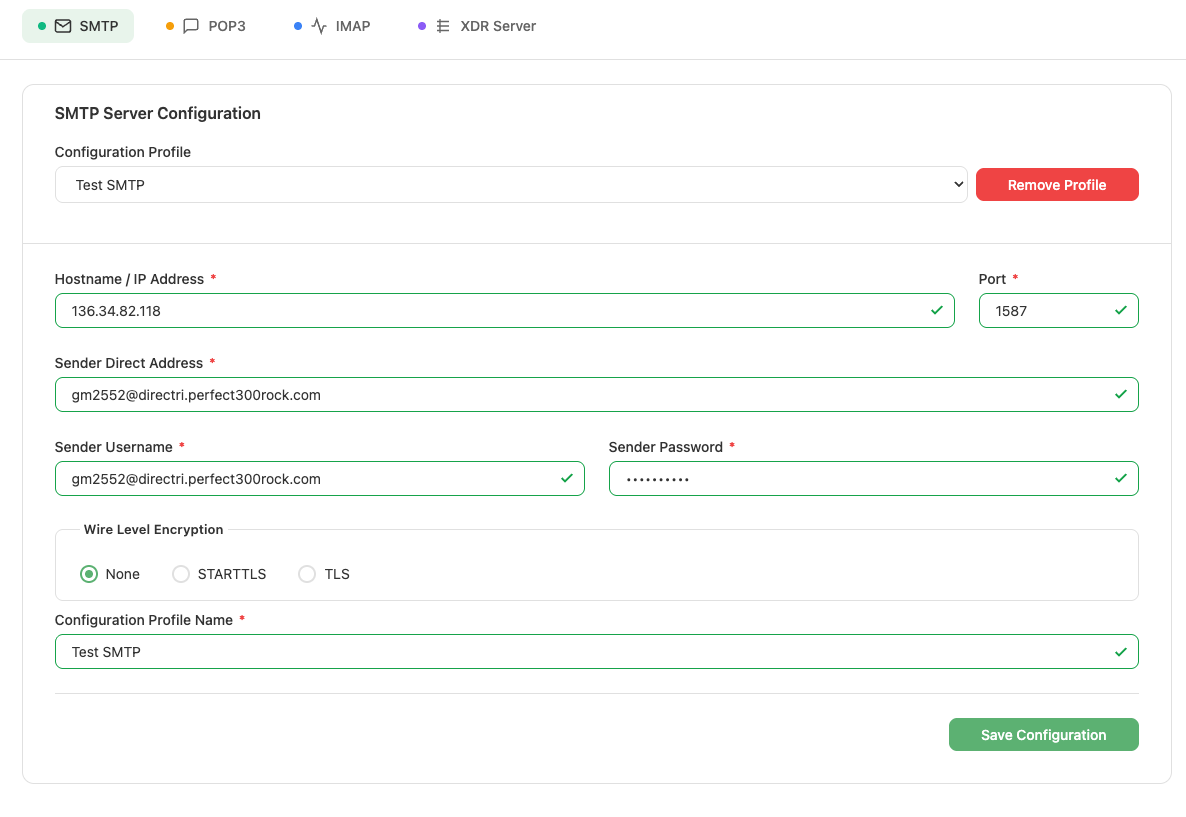Click the activity pulse icon on IMAP tab
This screenshot has width=1186, height=817.
pyautogui.click(x=319, y=26)
